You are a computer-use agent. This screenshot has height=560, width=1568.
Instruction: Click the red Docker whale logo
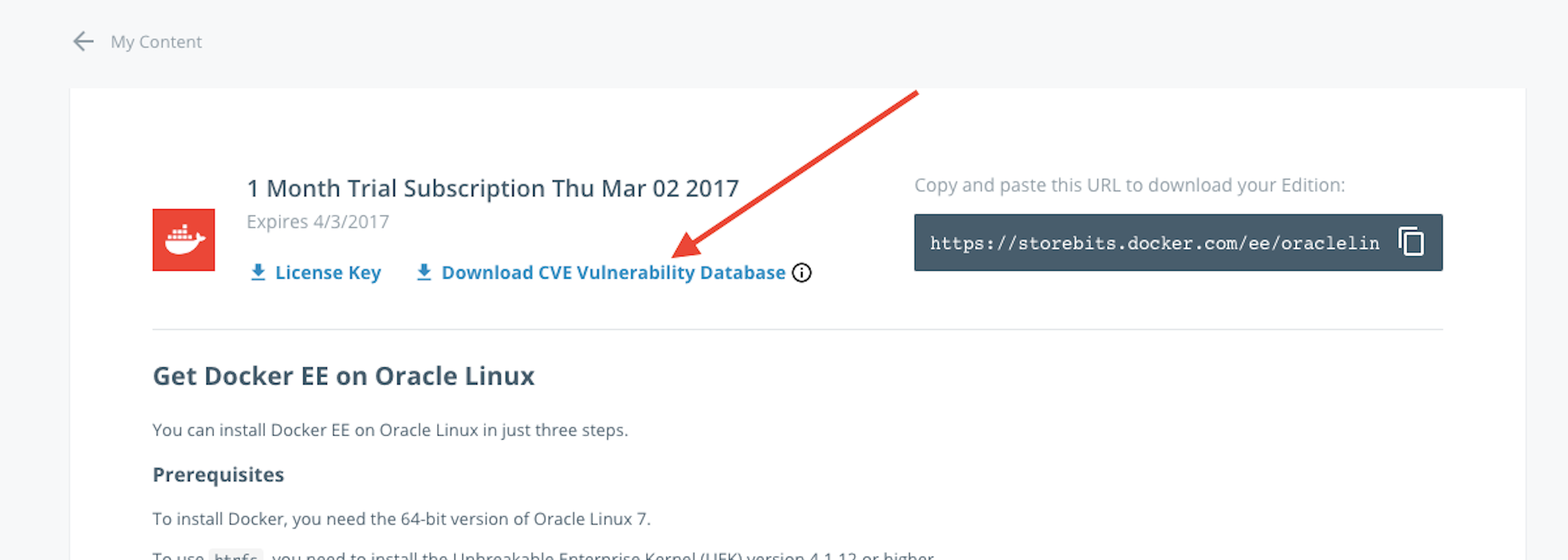183,240
